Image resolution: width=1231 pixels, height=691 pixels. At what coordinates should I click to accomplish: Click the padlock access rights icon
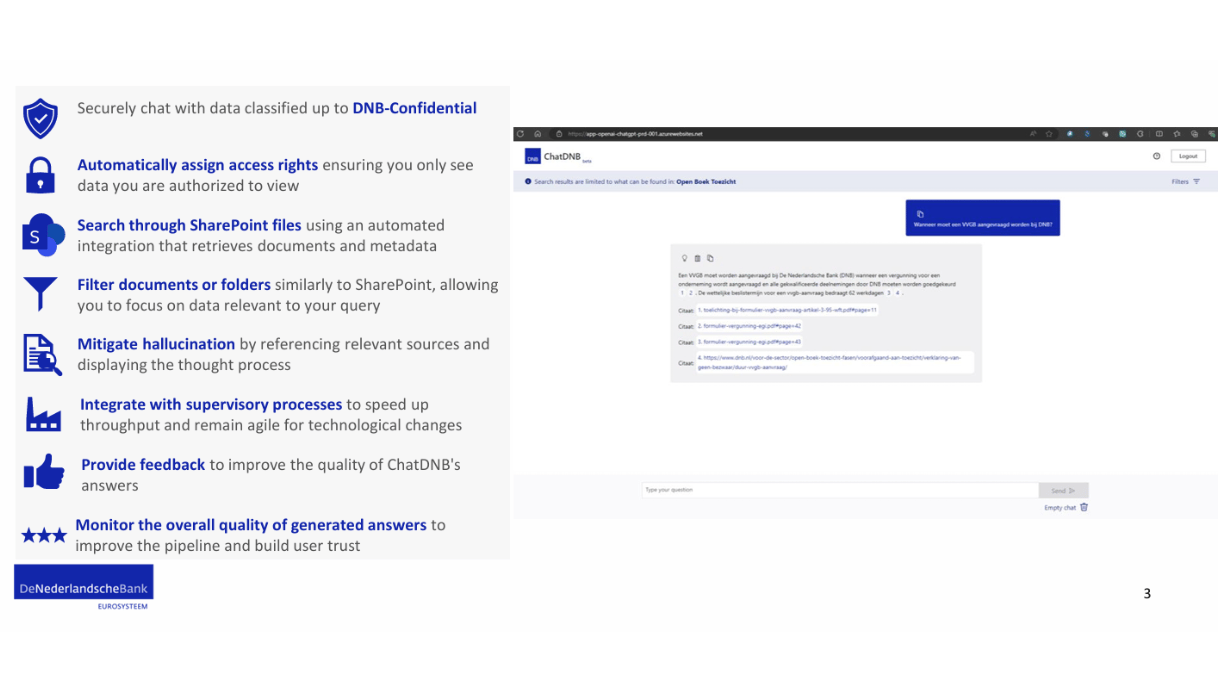40,174
